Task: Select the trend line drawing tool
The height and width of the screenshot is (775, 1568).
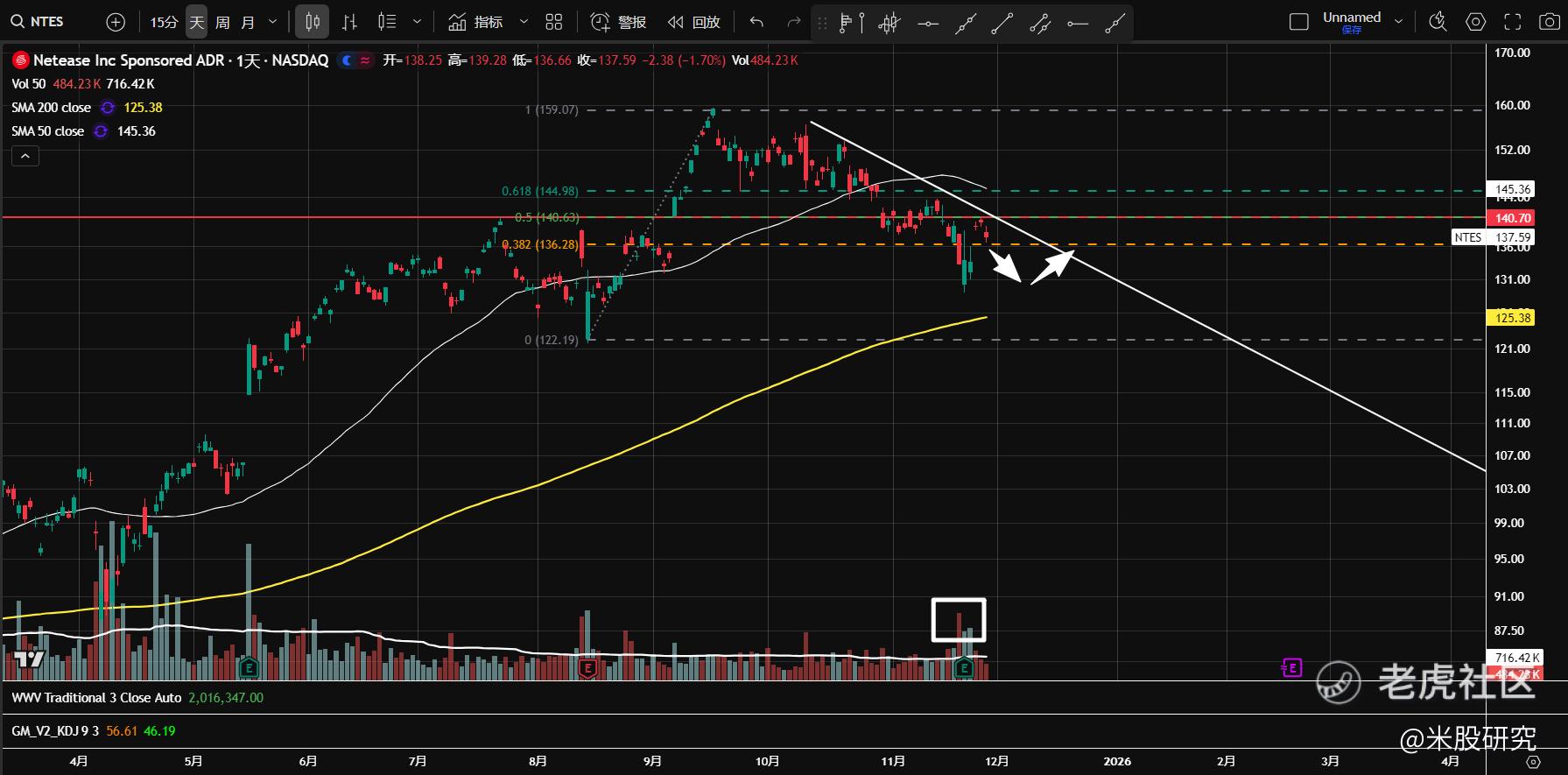Action: coord(1002,24)
